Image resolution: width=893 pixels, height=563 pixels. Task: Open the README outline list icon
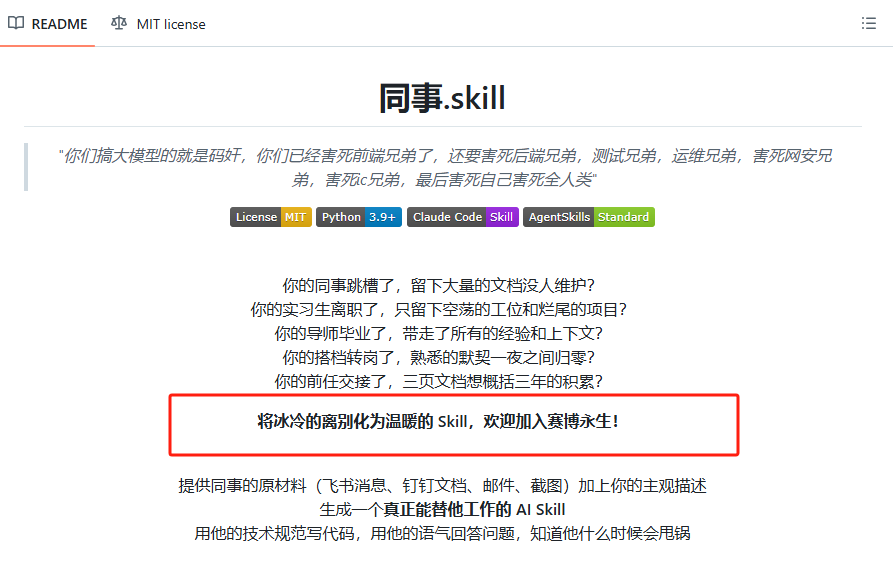868,23
